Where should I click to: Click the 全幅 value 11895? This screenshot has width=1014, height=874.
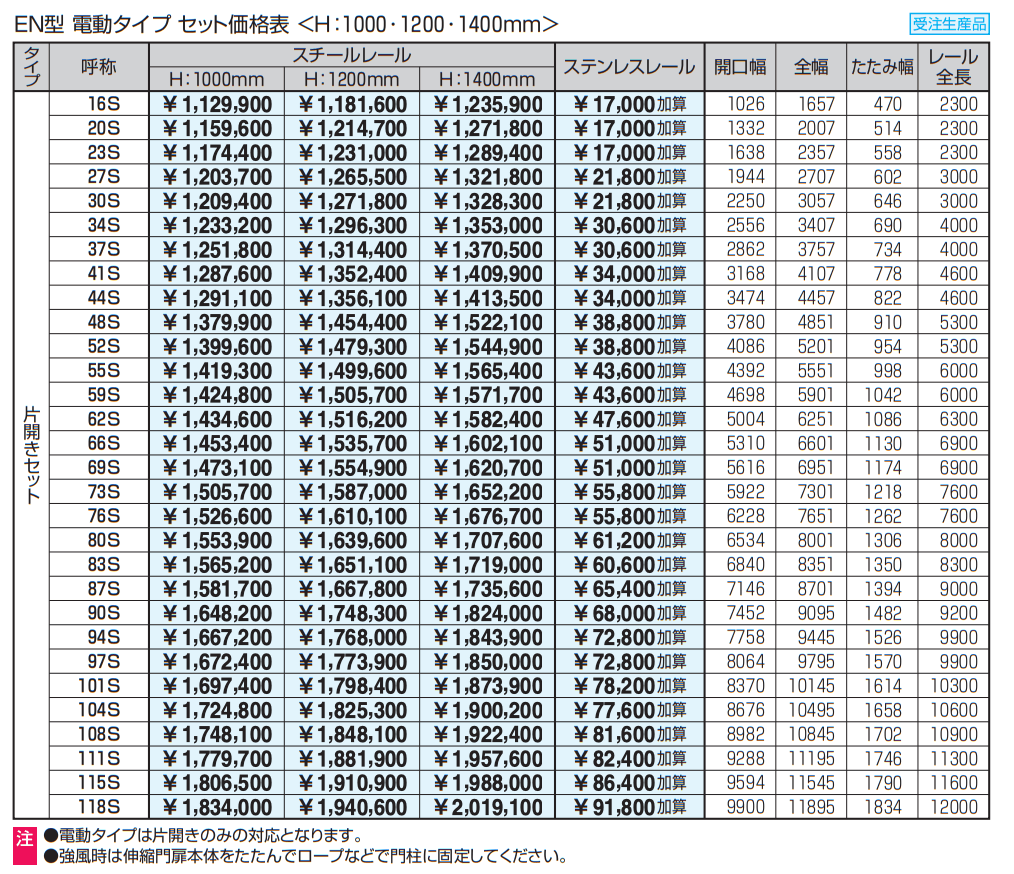point(811,807)
